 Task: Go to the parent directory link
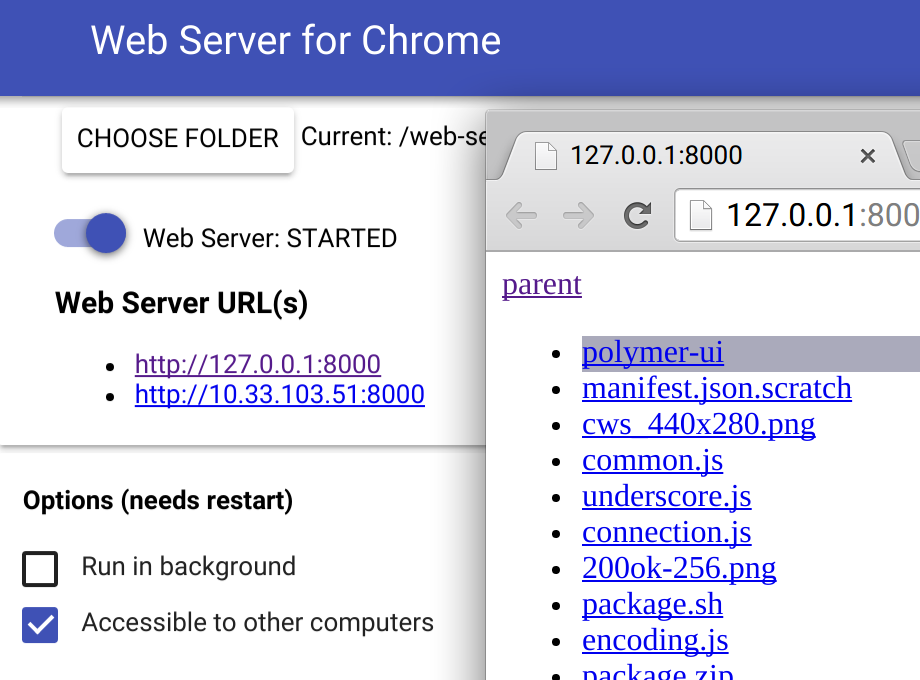click(541, 285)
